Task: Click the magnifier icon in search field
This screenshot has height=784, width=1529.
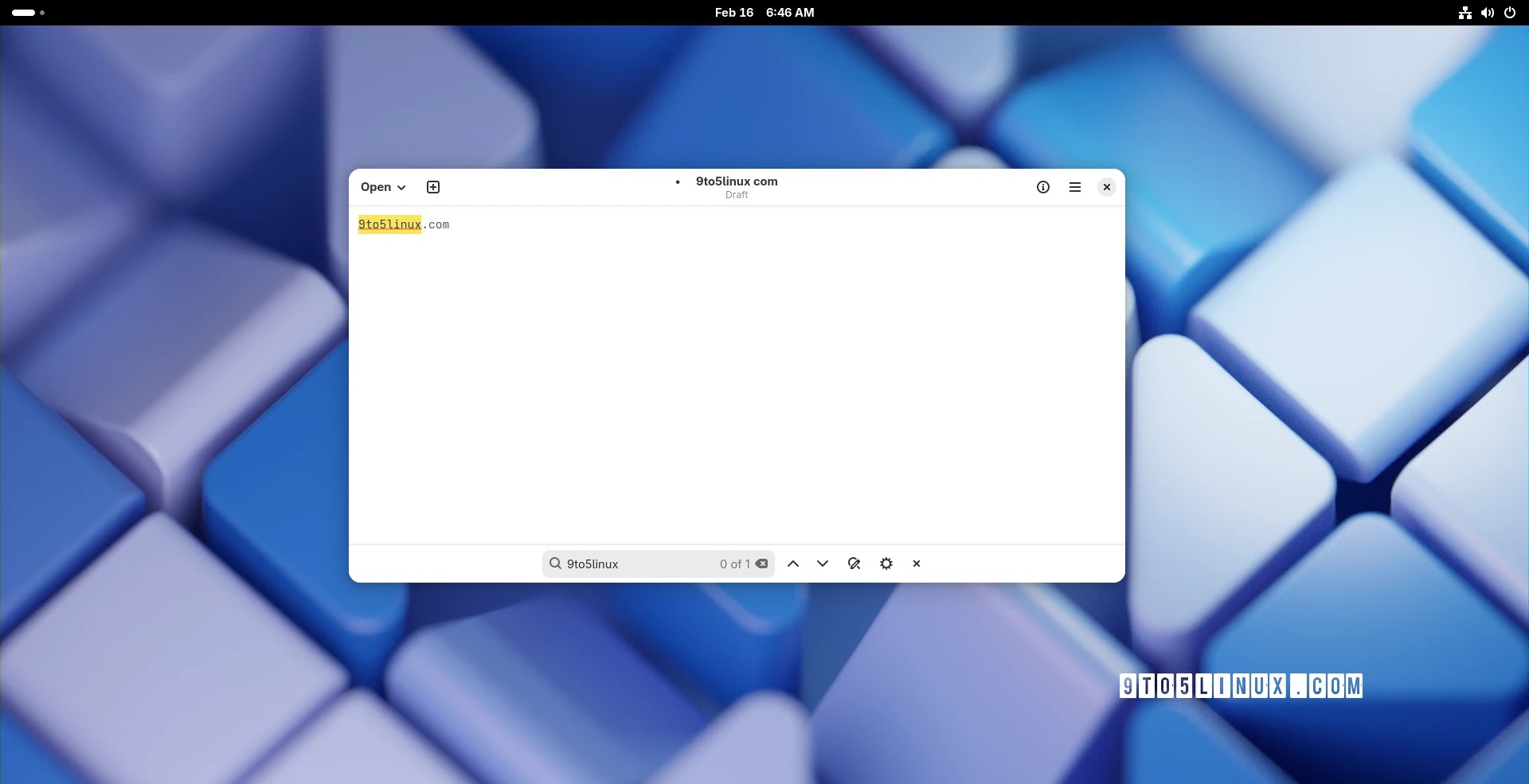Action: pos(555,564)
